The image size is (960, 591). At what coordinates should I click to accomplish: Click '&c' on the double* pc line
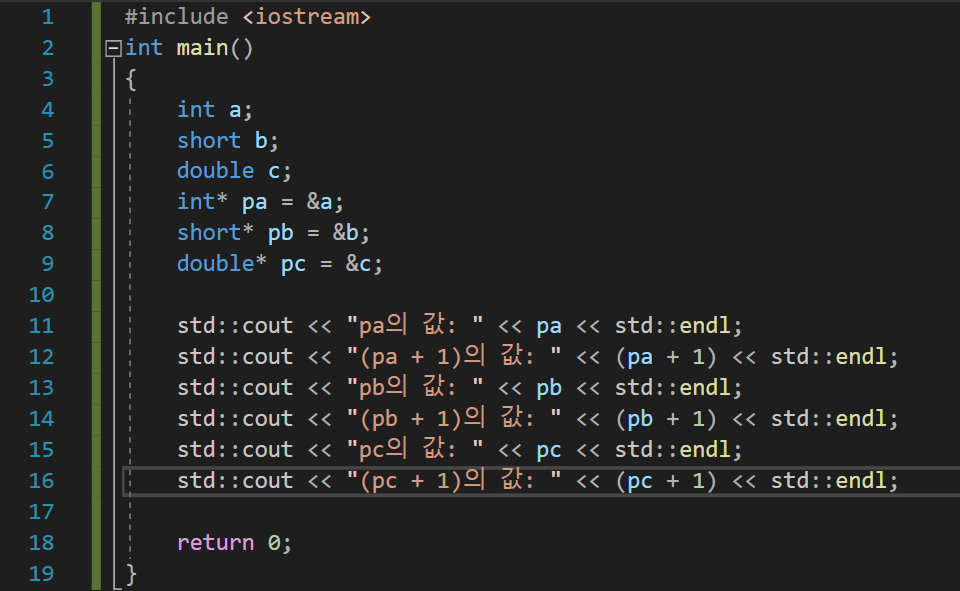(358, 264)
